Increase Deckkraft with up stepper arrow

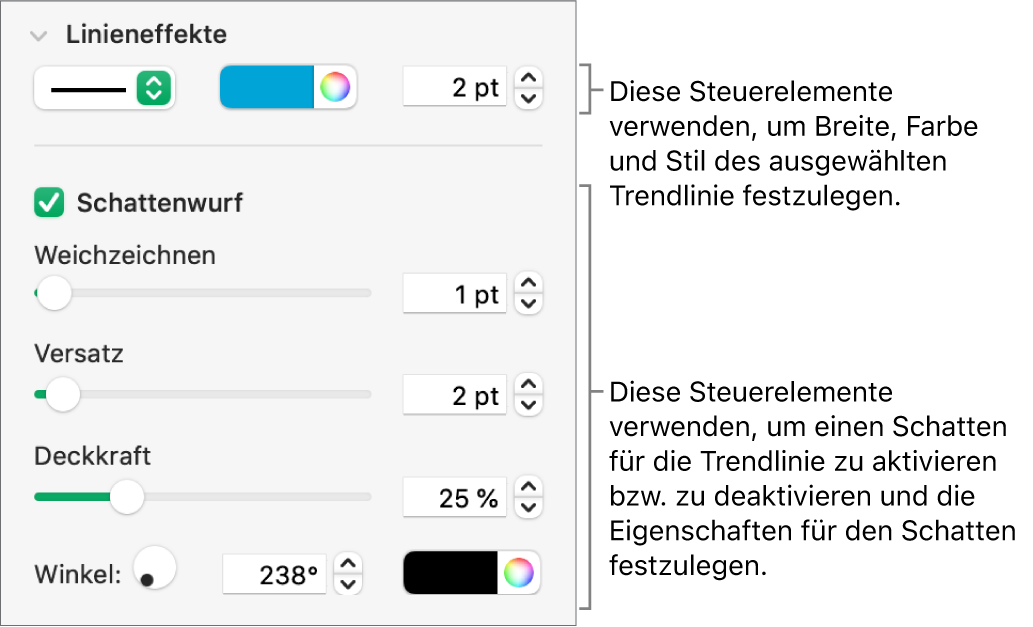[x=530, y=487]
